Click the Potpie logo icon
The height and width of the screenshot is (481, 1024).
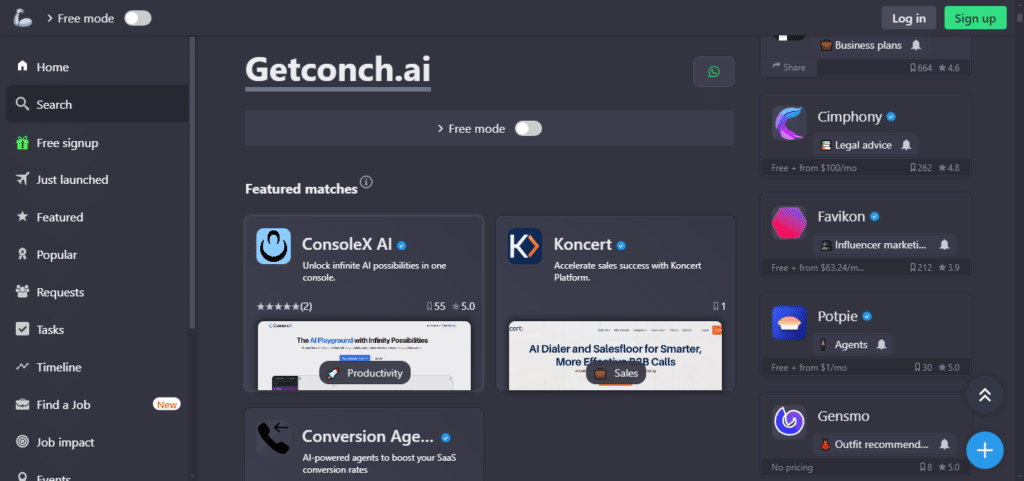tap(789, 322)
